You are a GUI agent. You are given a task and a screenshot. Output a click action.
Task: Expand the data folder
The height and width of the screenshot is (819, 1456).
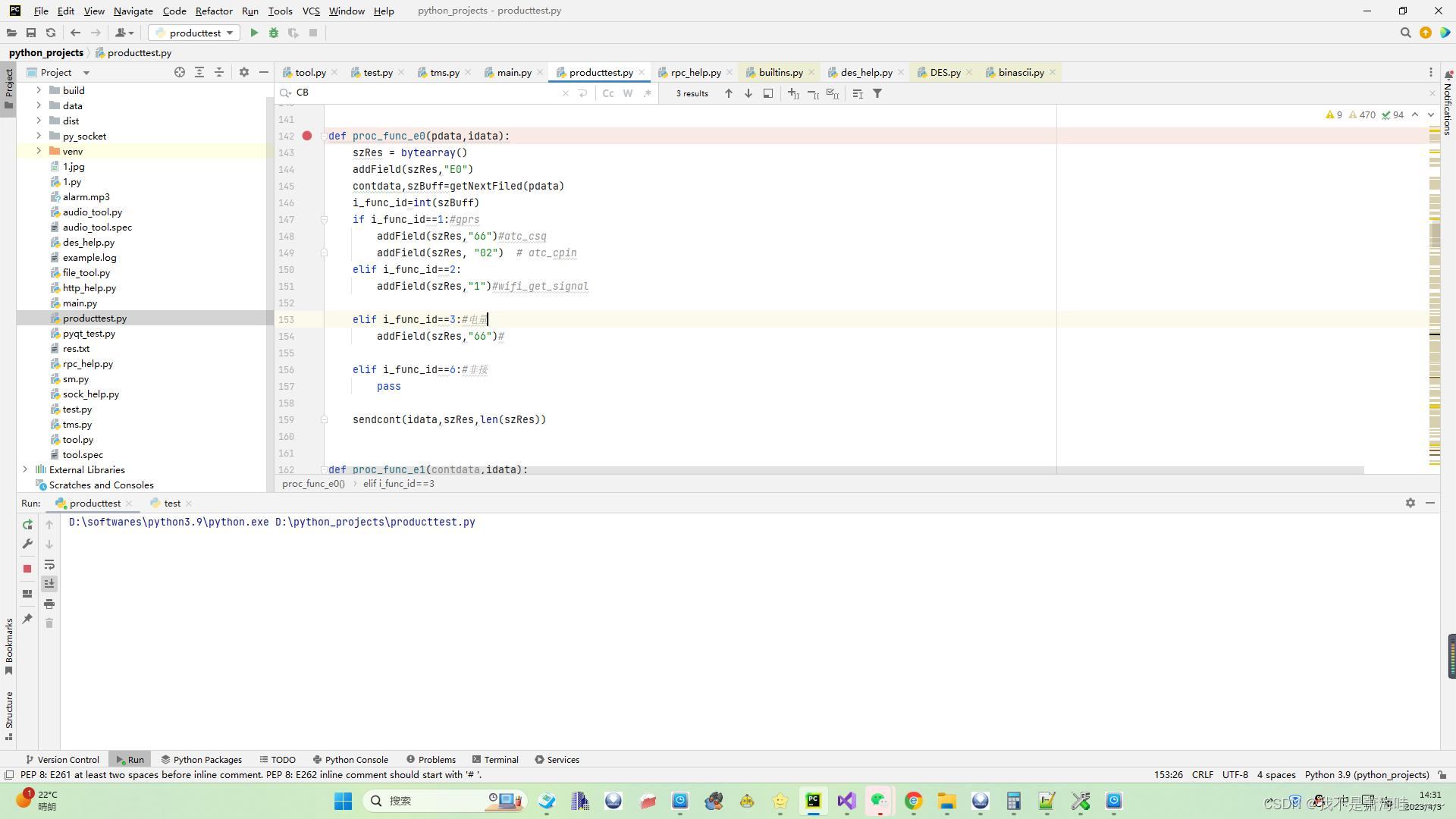(39, 105)
